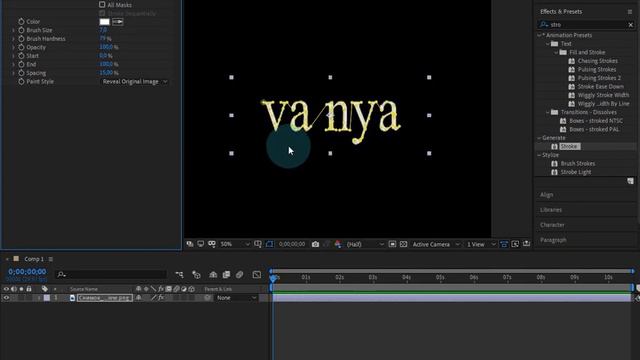Open the Comp 1 timeline panel menu
The height and width of the screenshot is (360, 640).
pyautogui.click(x=51, y=259)
